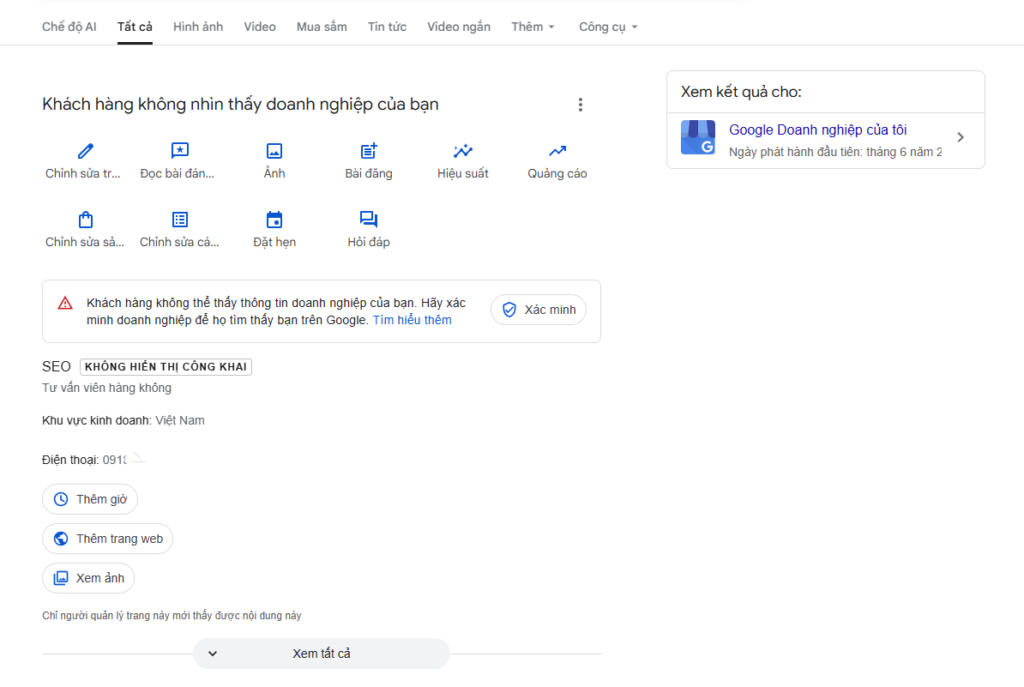1024x687 pixels.
Task: Click the Thêm giờ button
Action: [91, 499]
